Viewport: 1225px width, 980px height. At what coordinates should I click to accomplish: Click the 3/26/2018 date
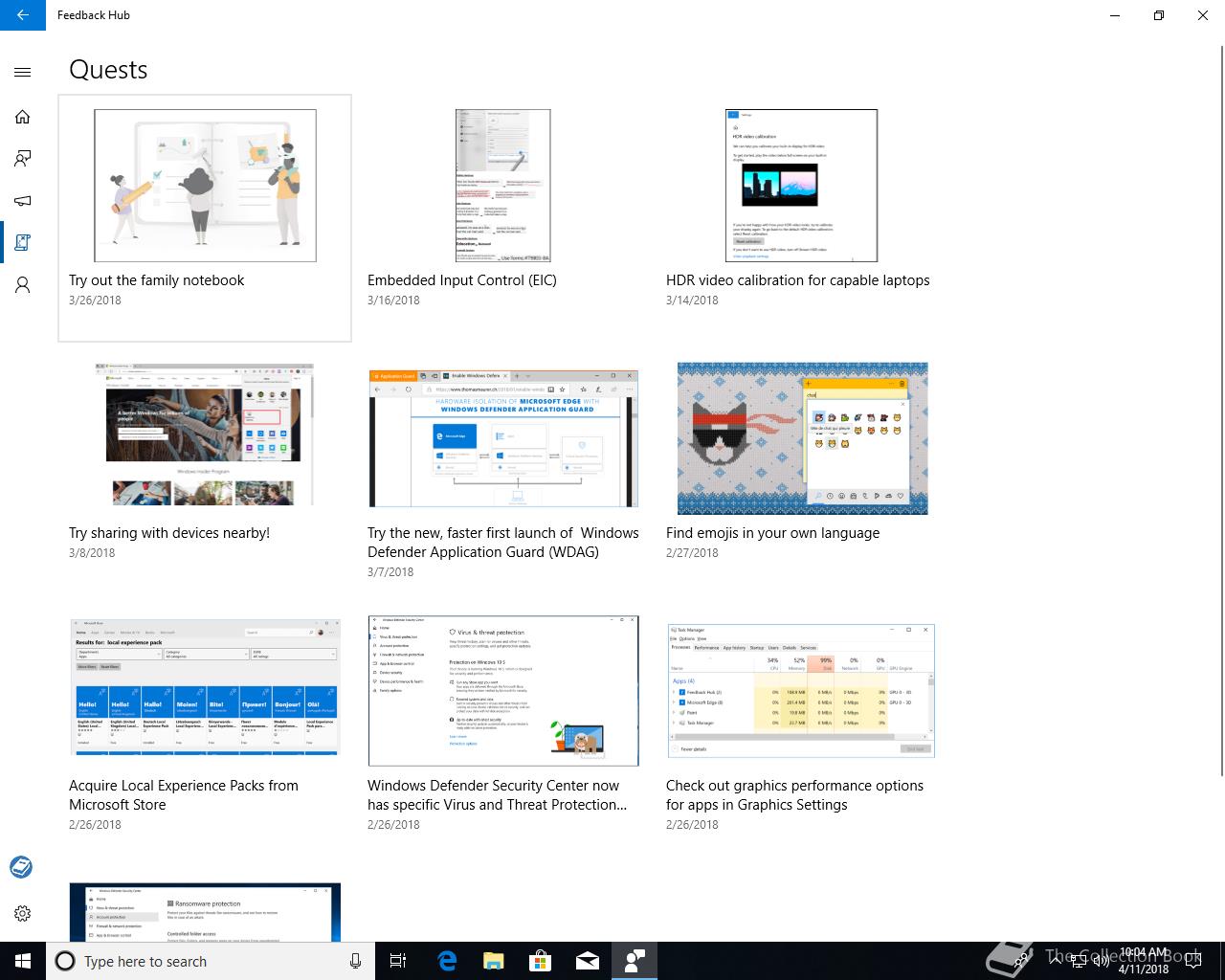[95, 301]
